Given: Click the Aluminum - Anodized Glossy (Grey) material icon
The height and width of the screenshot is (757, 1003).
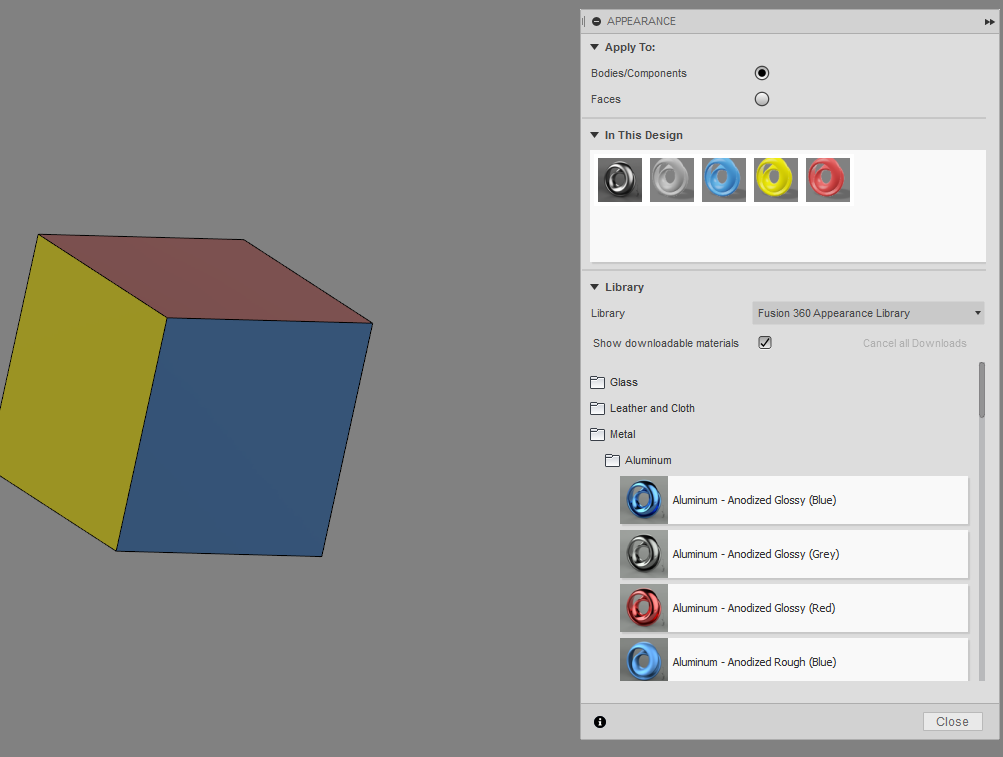Looking at the screenshot, I should click(643, 554).
